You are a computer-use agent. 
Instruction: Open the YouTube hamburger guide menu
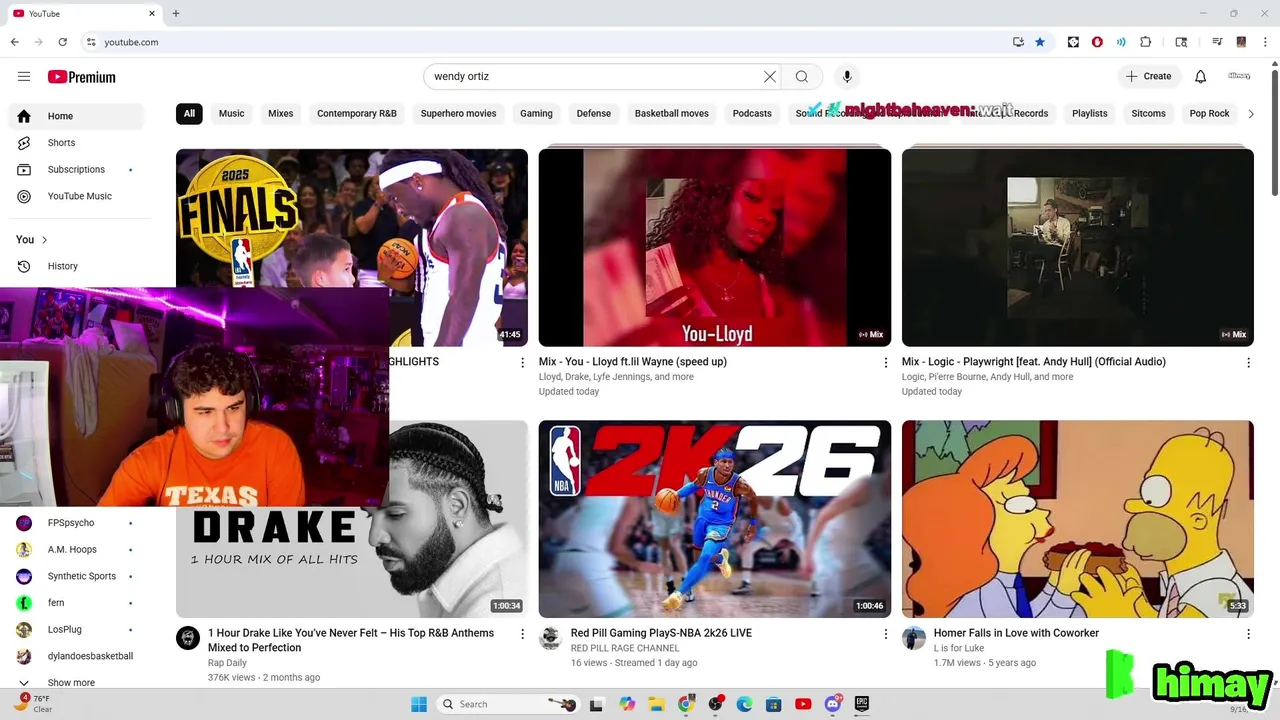pyautogui.click(x=24, y=77)
